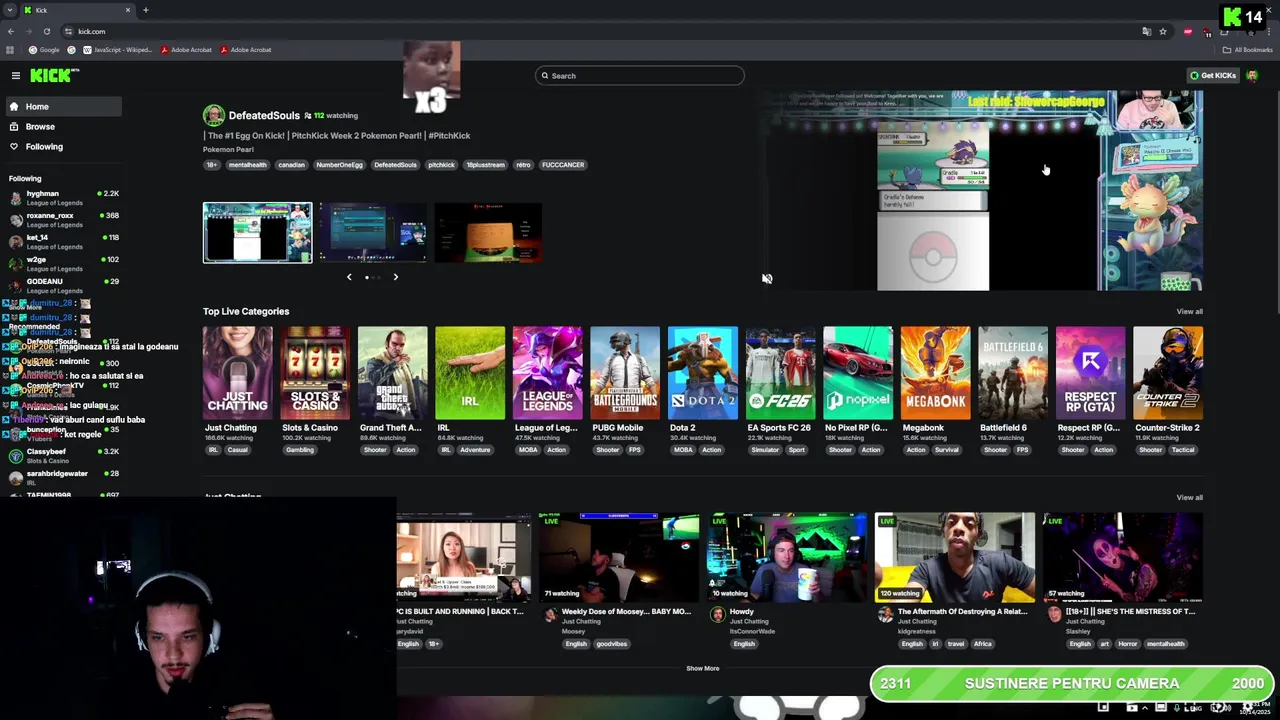Screen dimensions: 1280x720
Task: Select the mentalhealth tag under DefeatedSouls
Action: (x=247, y=165)
